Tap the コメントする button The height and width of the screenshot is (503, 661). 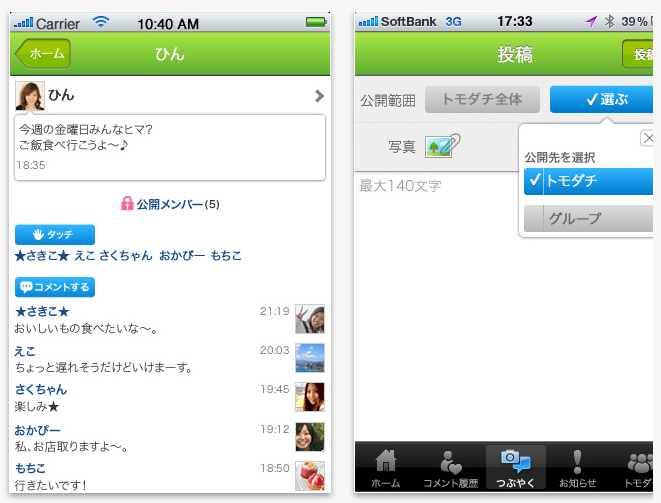point(55,287)
